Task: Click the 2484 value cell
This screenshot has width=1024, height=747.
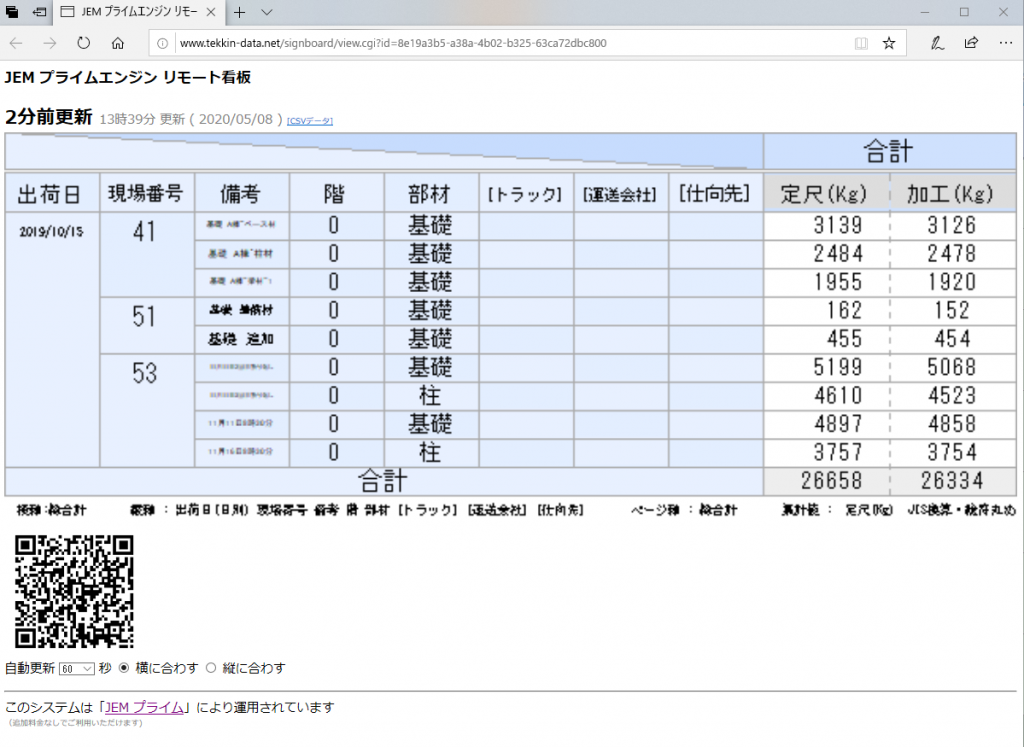Action: (x=827, y=254)
